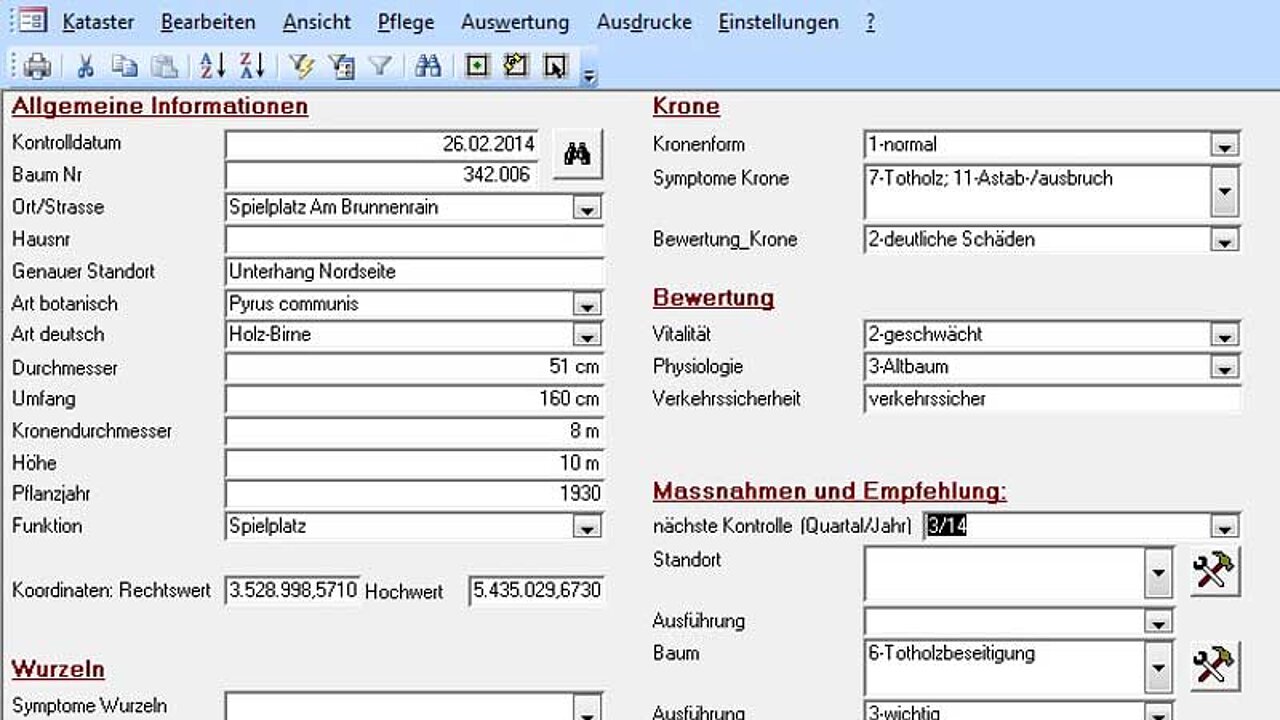This screenshot has width=1280, height=720.
Task: Open the Kataster menu
Action: click(98, 22)
